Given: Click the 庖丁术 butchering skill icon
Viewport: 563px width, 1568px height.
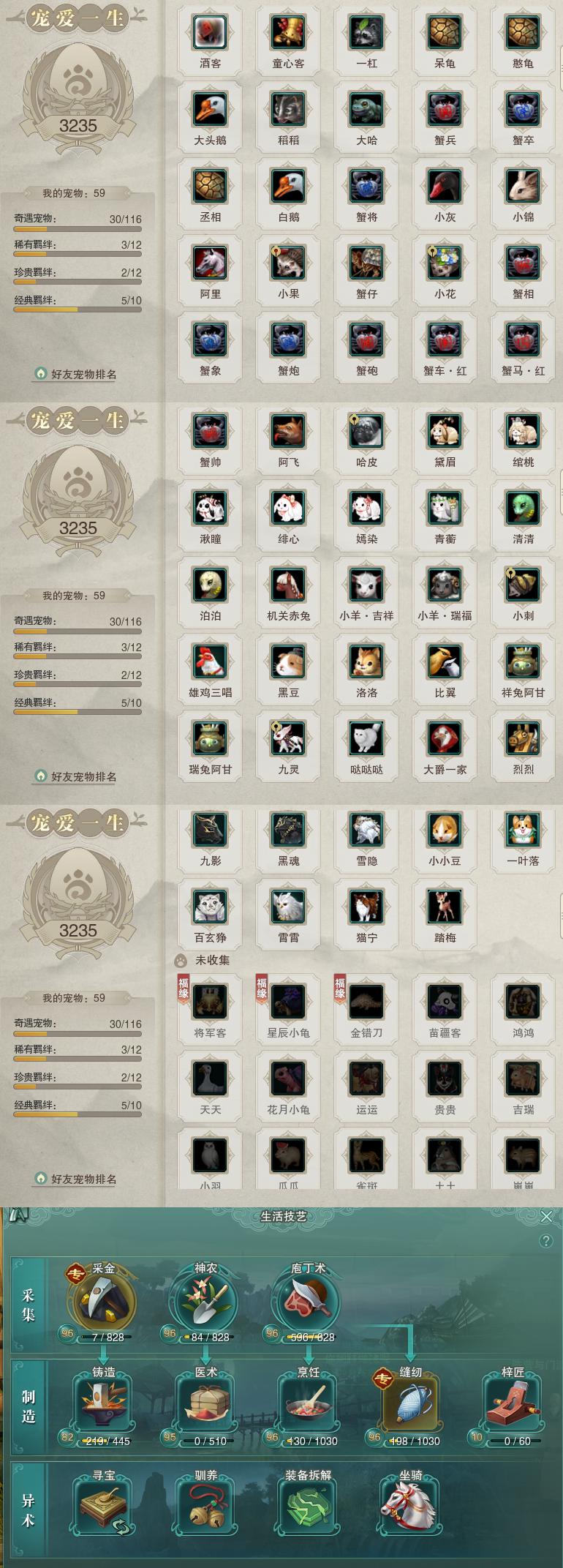Looking at the screenshot, I should [308, 1302].
